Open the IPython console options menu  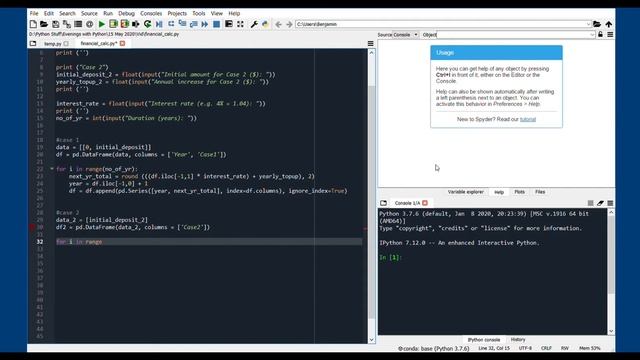click(610, 203)
